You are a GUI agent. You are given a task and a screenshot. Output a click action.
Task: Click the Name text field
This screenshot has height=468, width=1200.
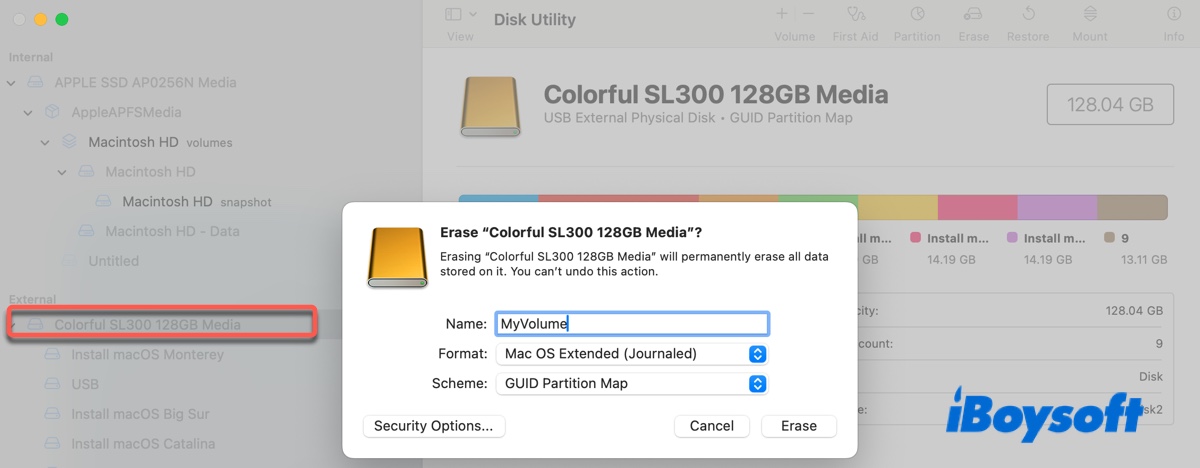(631, 324)
